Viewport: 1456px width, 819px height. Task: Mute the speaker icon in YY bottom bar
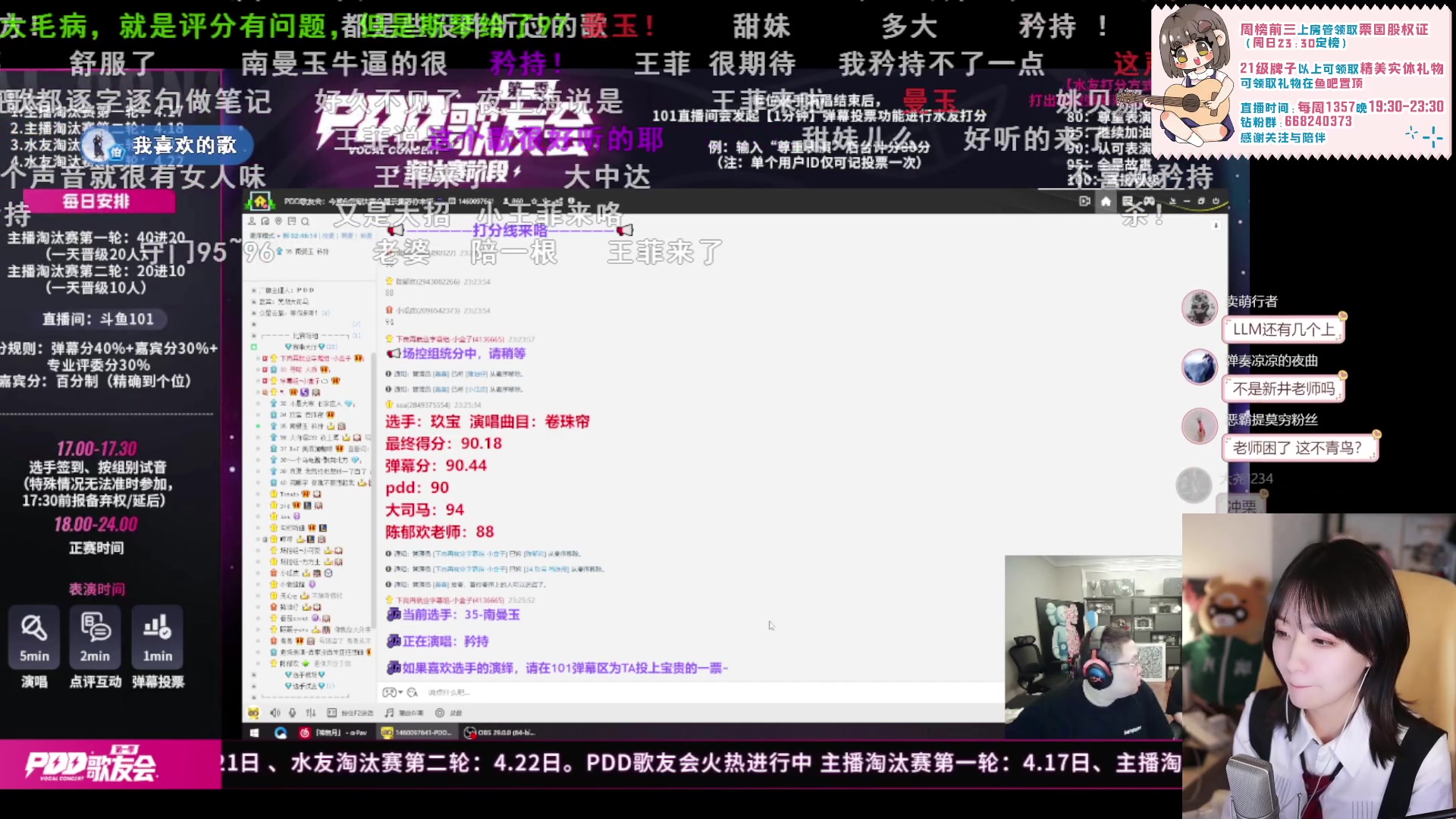coord(275,713)
